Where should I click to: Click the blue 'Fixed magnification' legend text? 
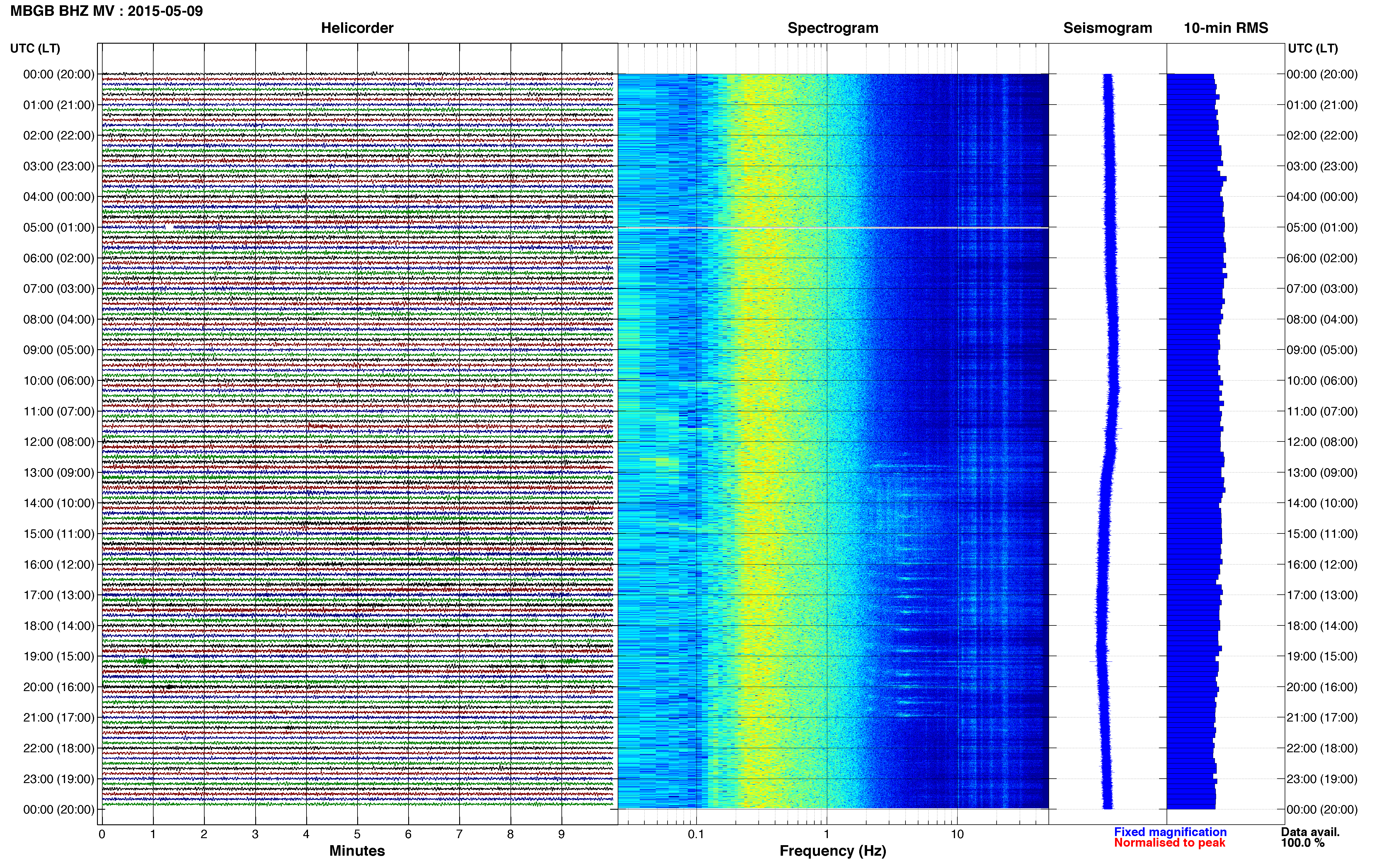(1170, 832)
